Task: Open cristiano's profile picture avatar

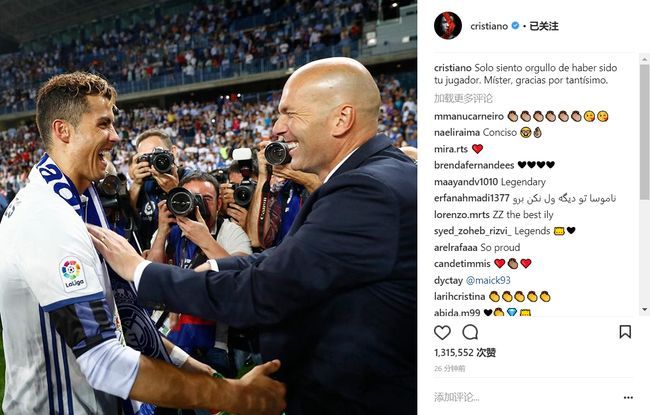Action: click(x=448, y=26)
